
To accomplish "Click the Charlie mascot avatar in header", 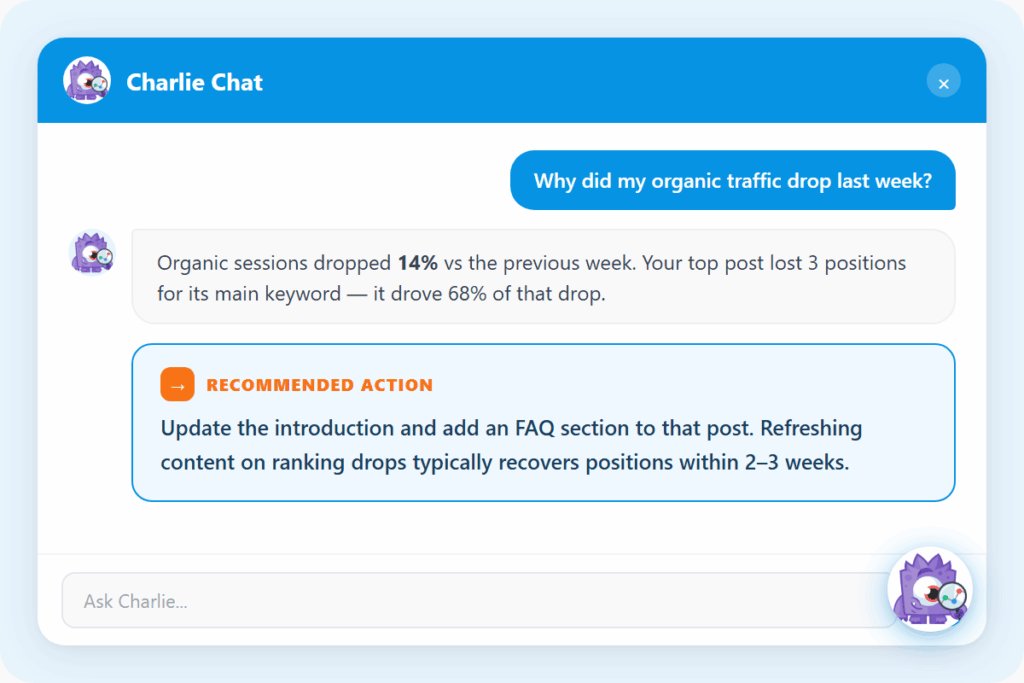I will tap(87, 80).
